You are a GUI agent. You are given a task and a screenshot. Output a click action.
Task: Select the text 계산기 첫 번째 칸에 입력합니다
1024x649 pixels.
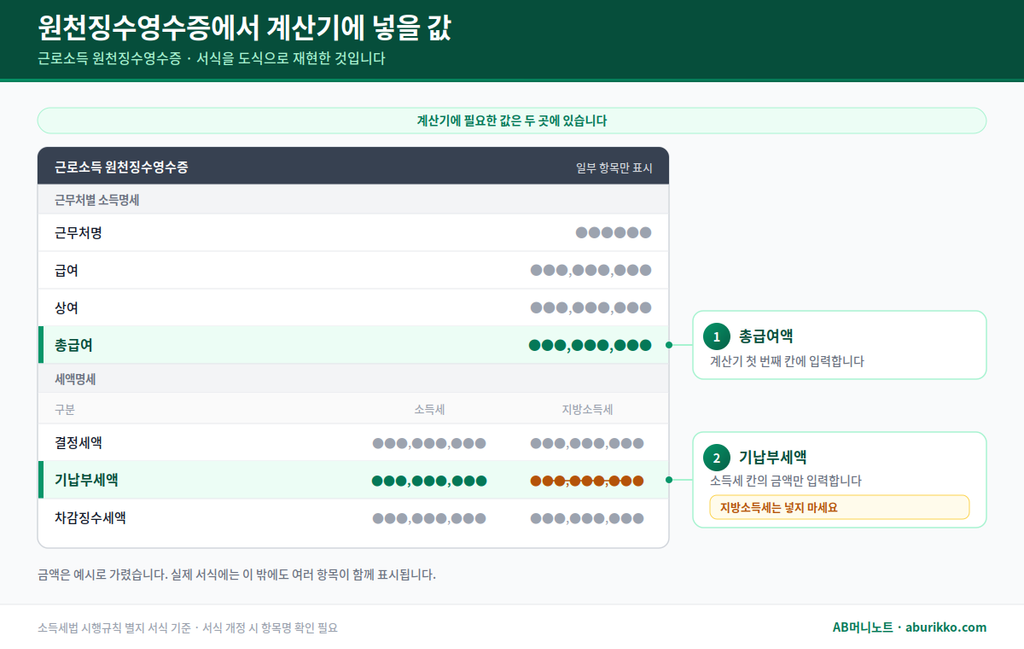(787, 361)
